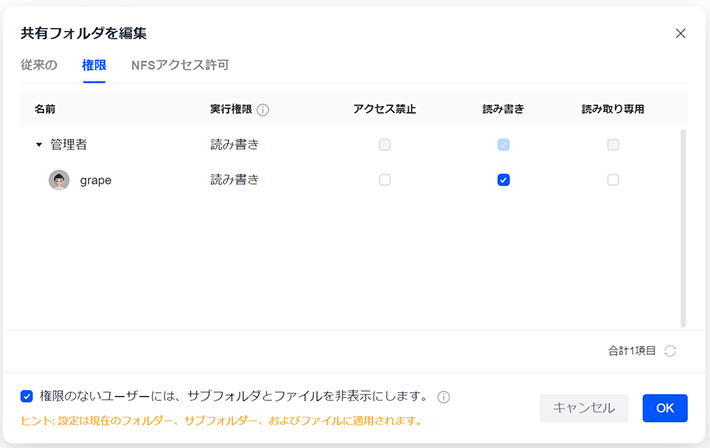The height and width of the screenshot is (448, 710).
Task: Select the grape user name
Action: 96,180
